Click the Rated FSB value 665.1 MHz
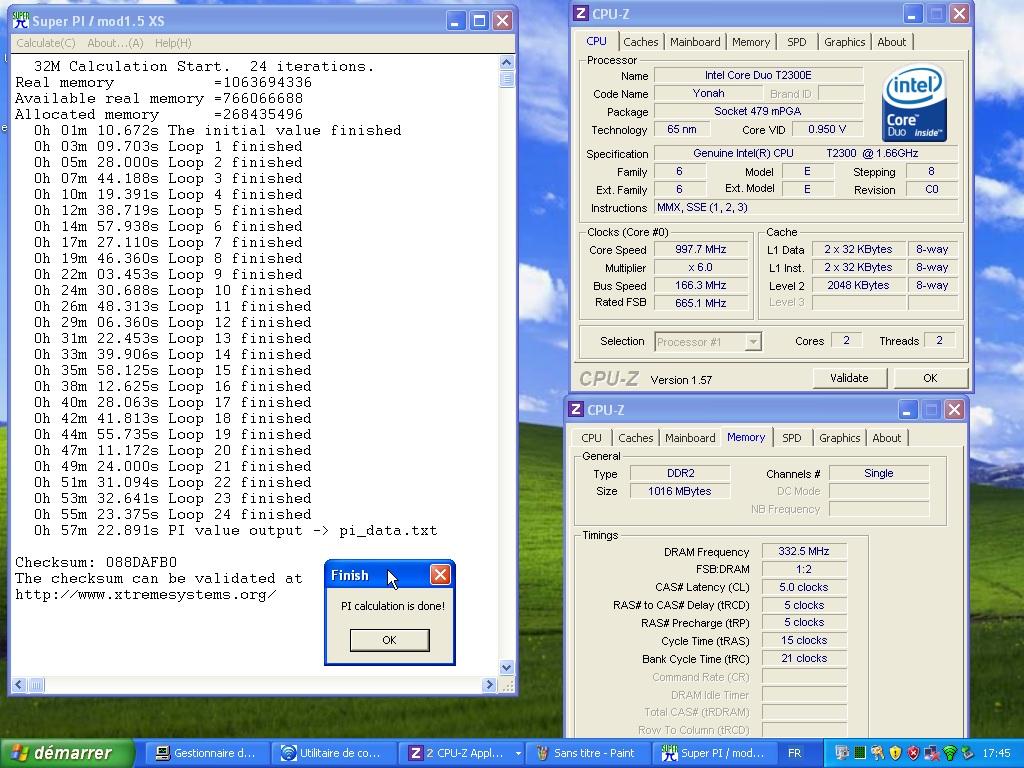Image resolution: width=1024 pixels, height=768 pixels. [701, 303]
